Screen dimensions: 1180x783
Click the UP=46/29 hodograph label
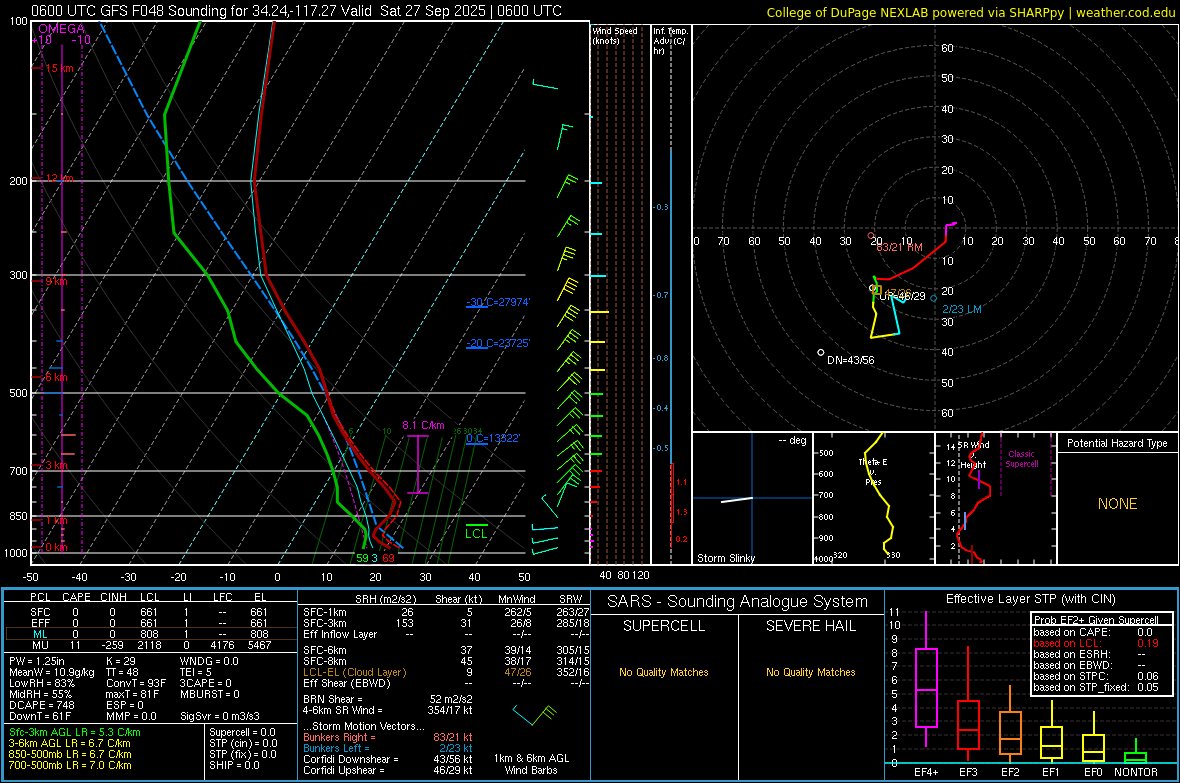click(x=902, y=296)
